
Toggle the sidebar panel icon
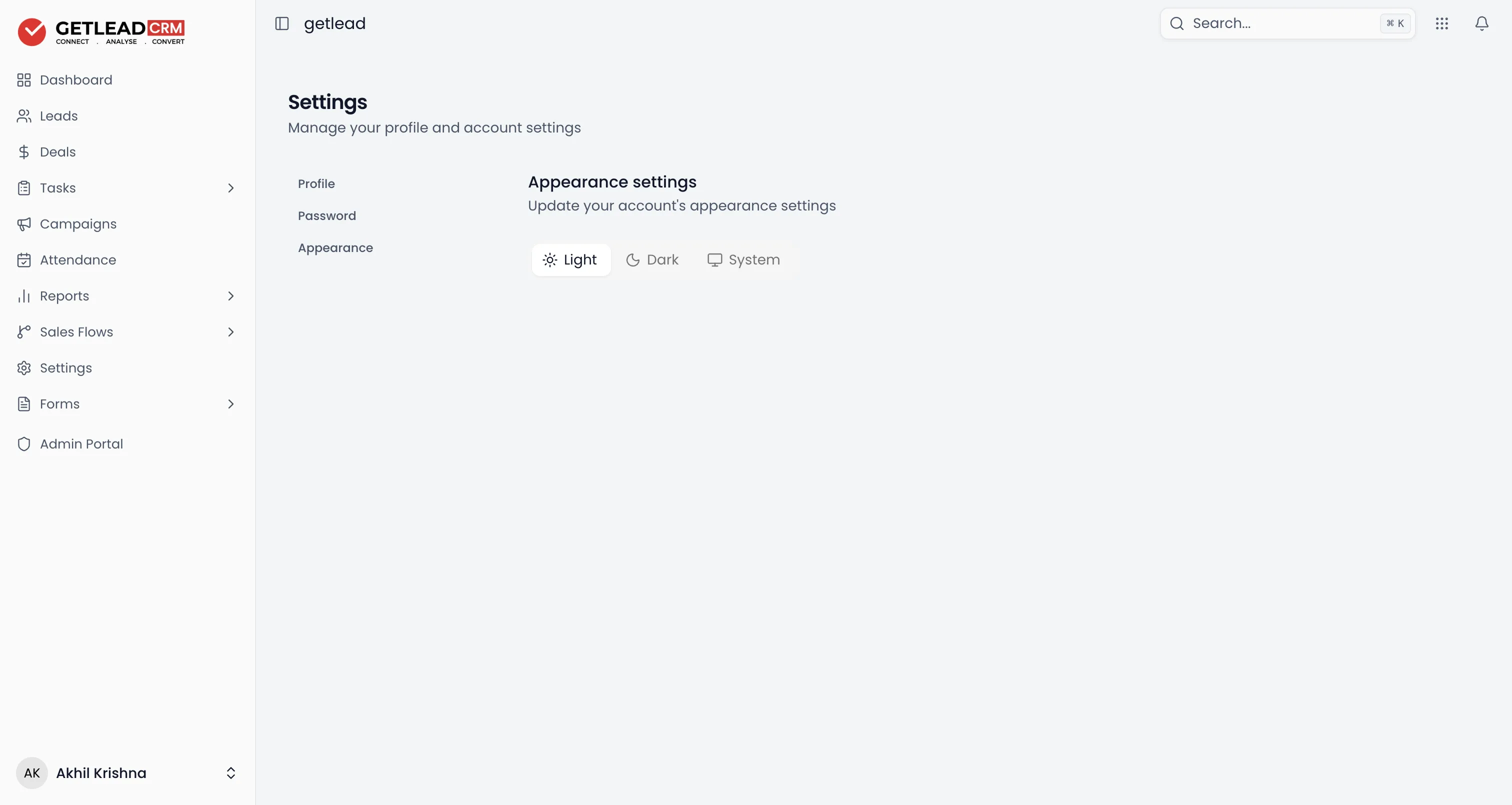(281, 23)
